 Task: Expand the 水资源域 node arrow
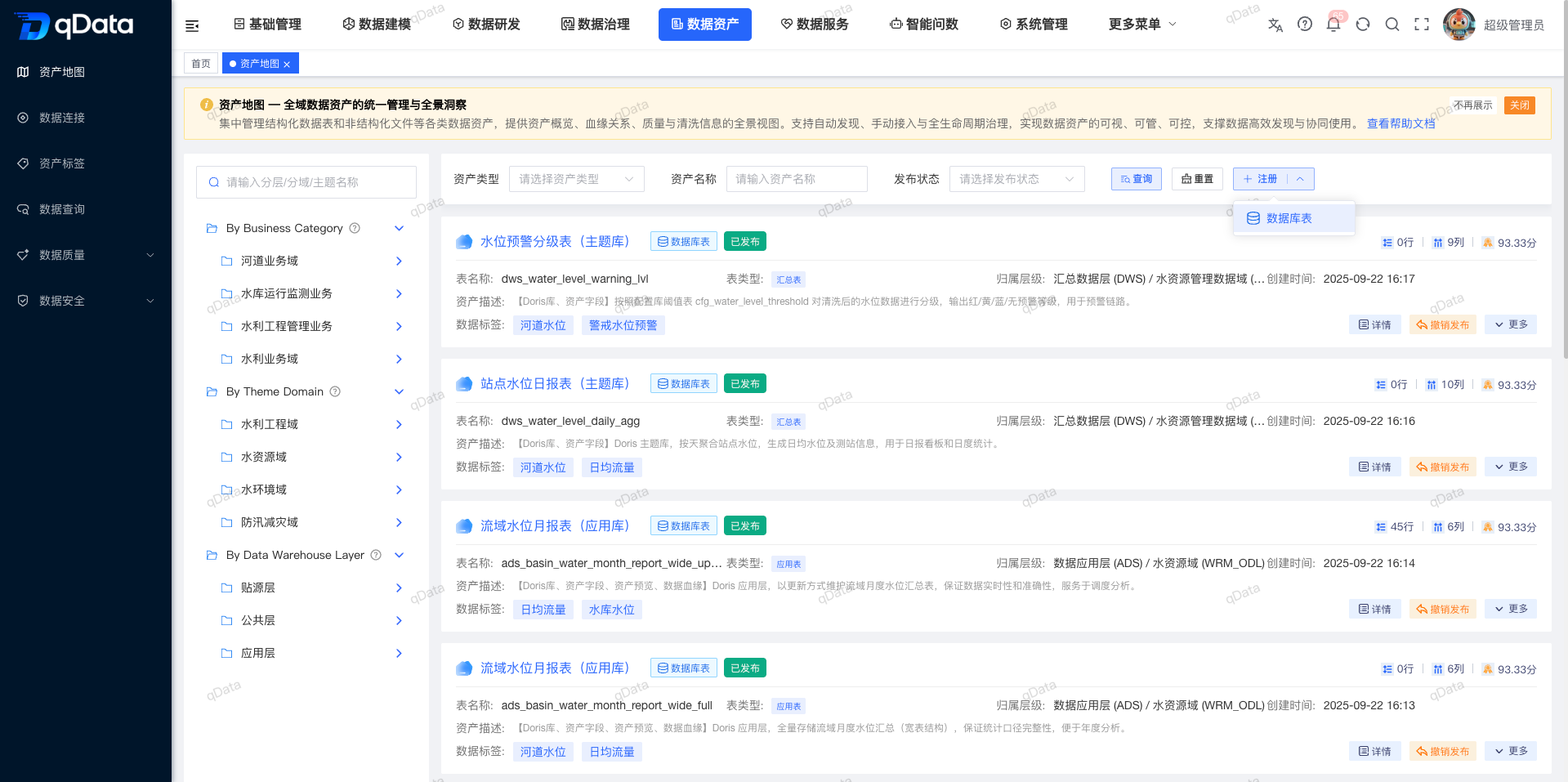click(x=399, y=457)
